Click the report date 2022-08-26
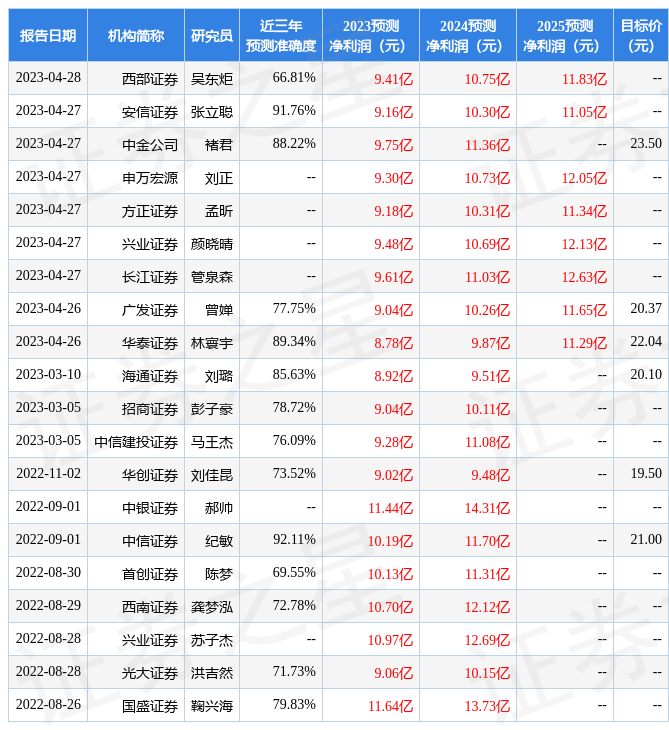 [x=48, y=705]
